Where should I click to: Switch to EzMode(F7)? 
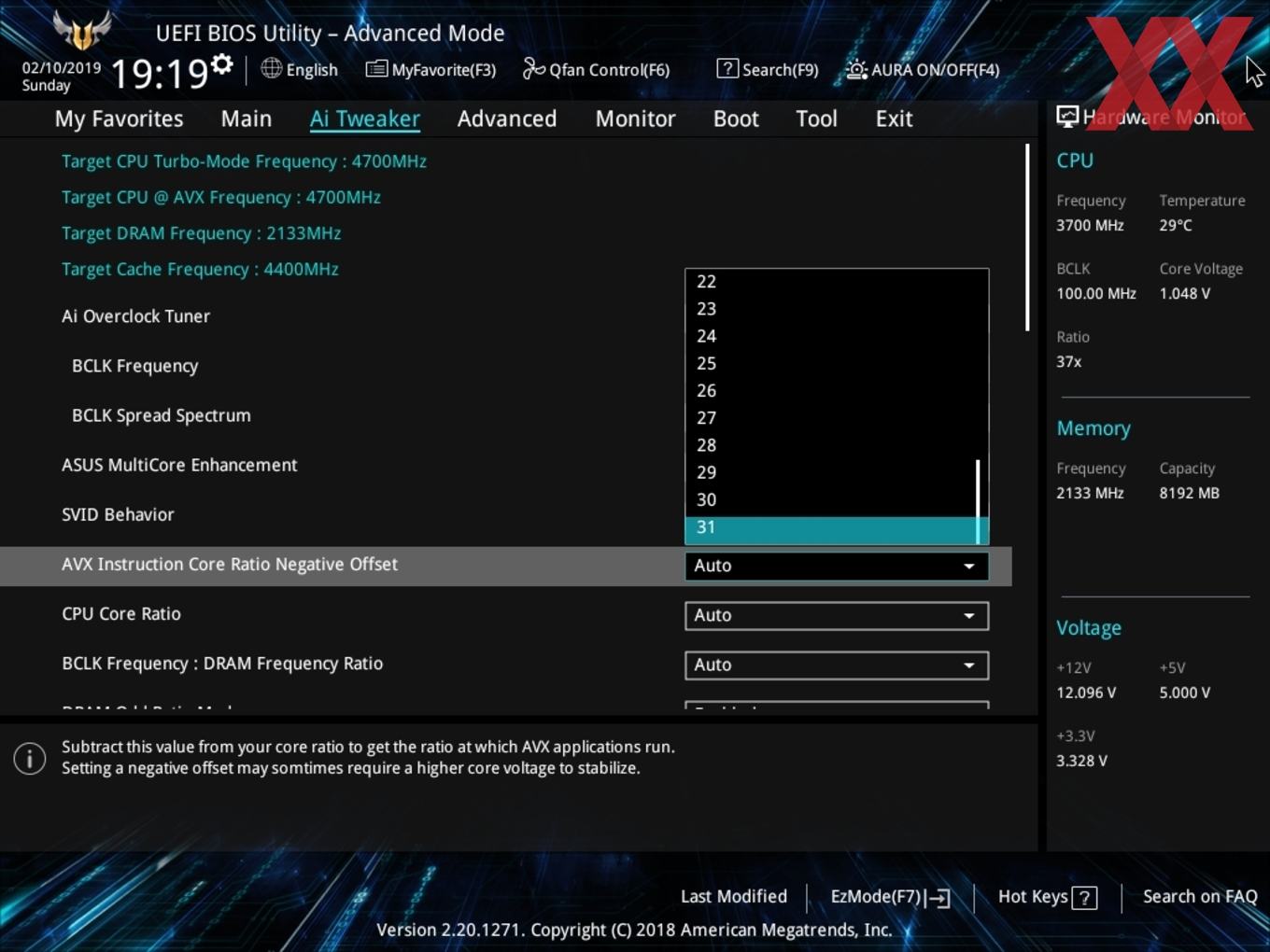pos(890,897)
